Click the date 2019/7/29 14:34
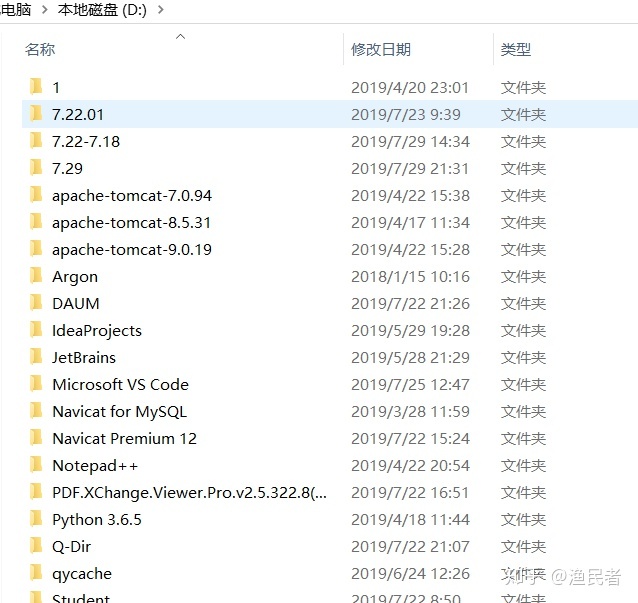The width and height of the screenshot is (638, 603). tap(411, 142)
